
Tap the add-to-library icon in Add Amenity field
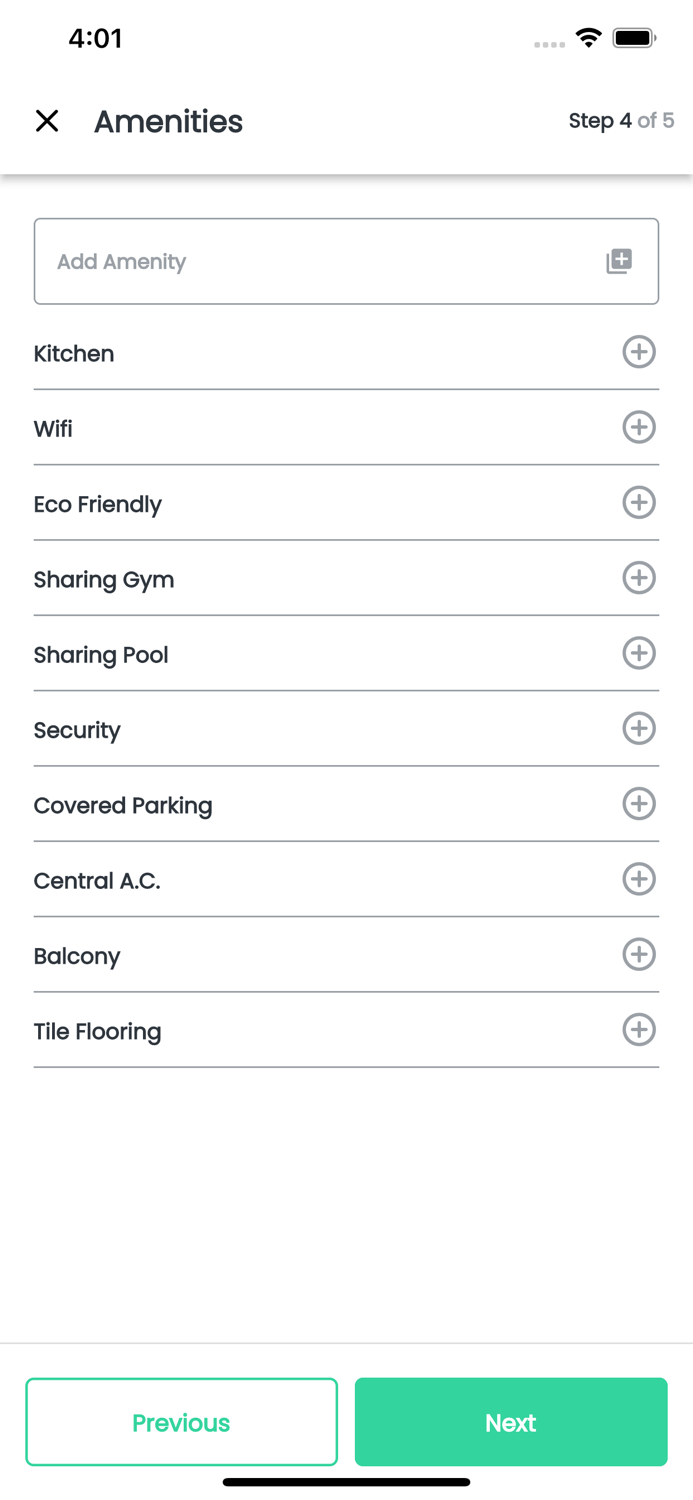pos(619,261)
